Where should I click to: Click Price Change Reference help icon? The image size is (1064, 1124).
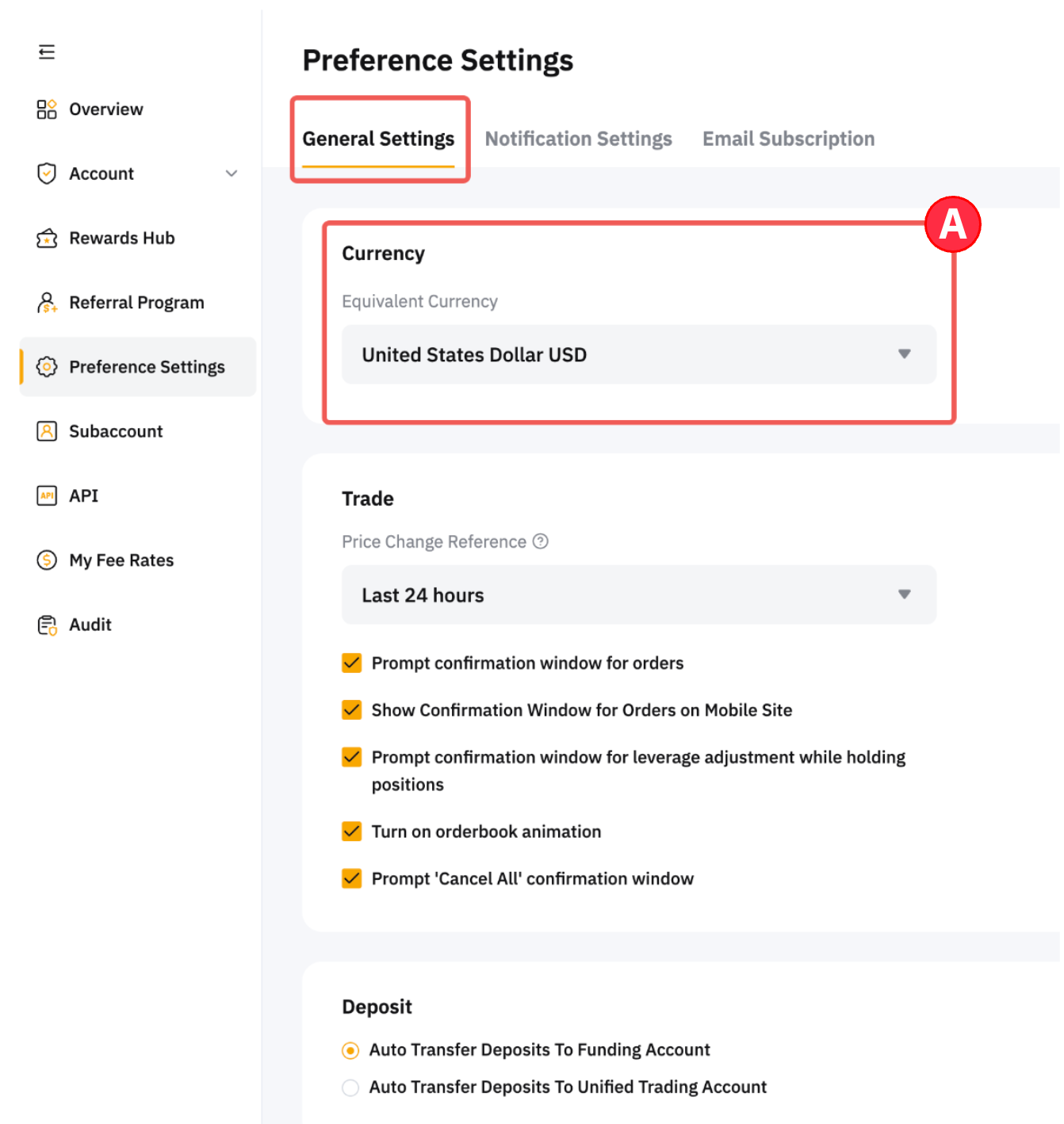point(541,541)
